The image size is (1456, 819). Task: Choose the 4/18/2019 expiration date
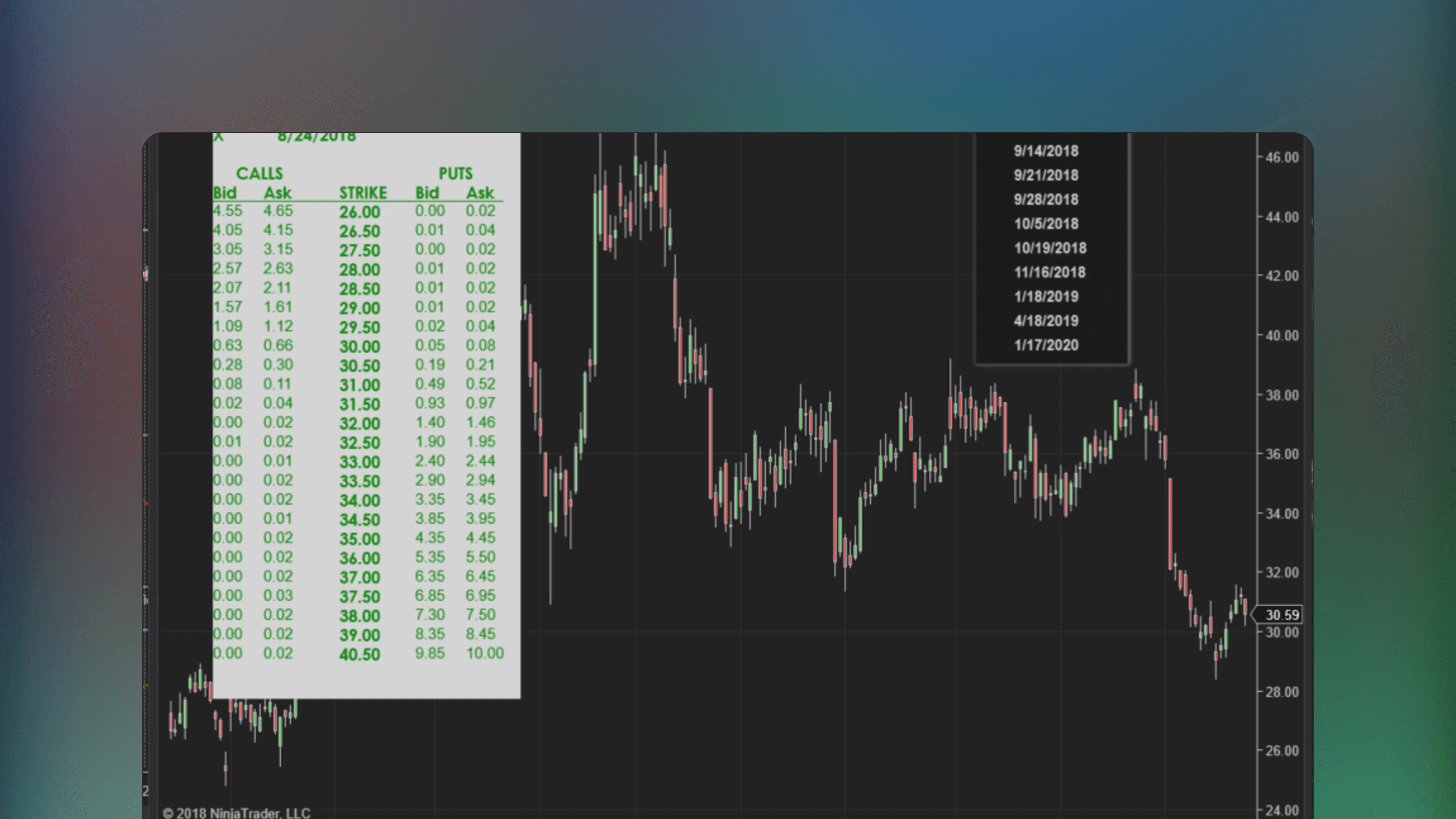point(1046,320)
